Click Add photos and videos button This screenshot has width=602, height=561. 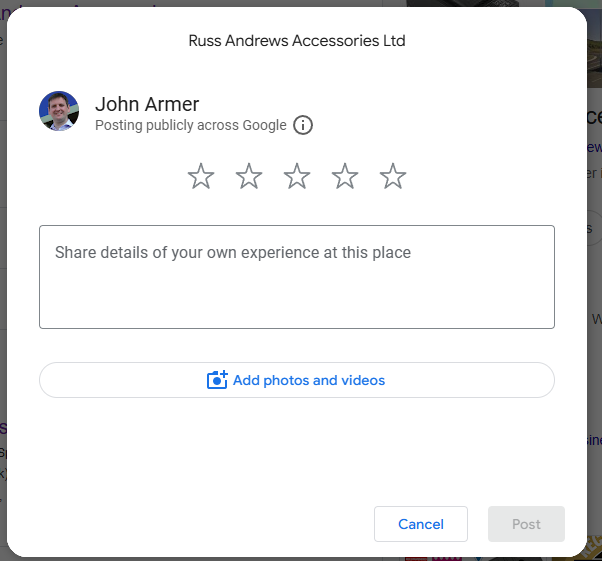[297, 380]
